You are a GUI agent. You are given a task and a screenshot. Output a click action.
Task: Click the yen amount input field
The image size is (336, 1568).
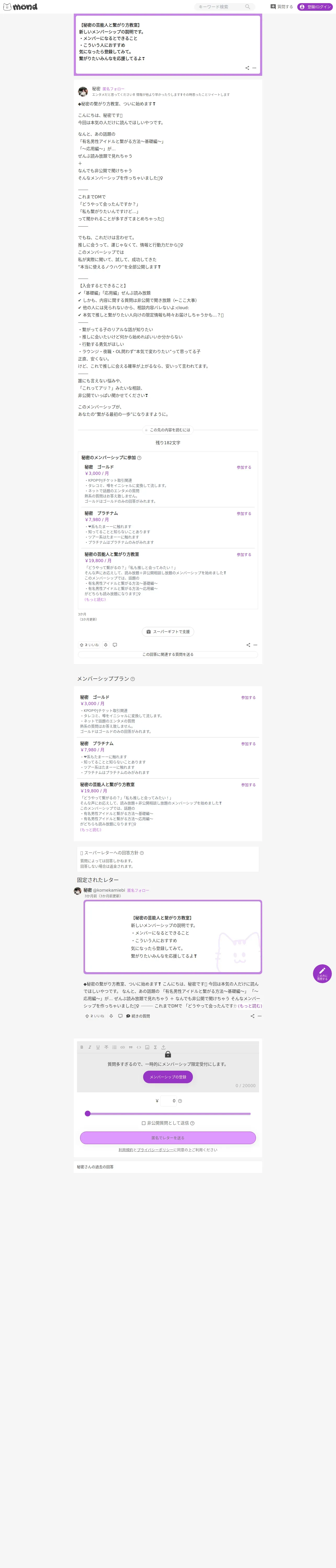pyautogui.click(x=168, y=1101)
